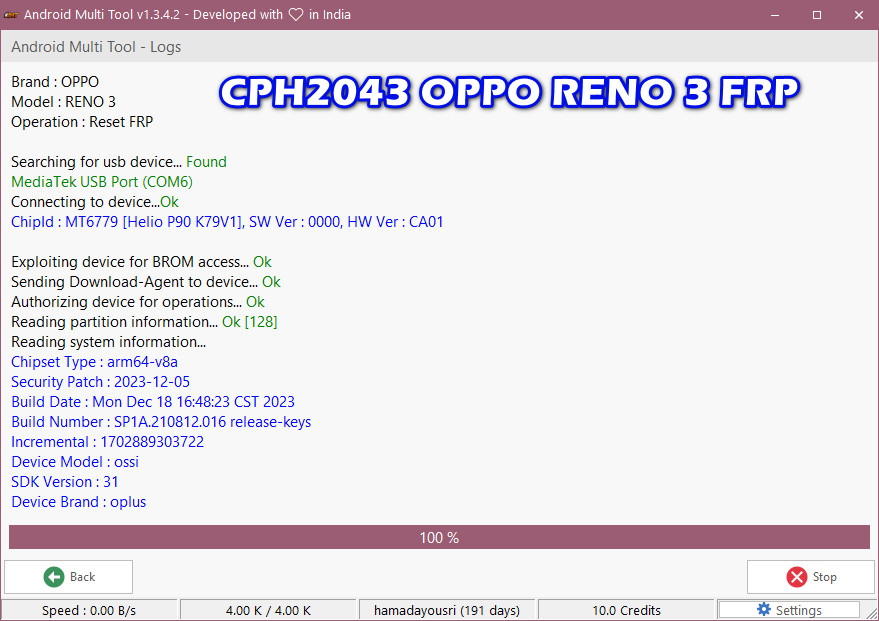This screenshot has height=621, width=879.
Task: Click Device Brand : oplus line
Action: (x=78, y=502)
